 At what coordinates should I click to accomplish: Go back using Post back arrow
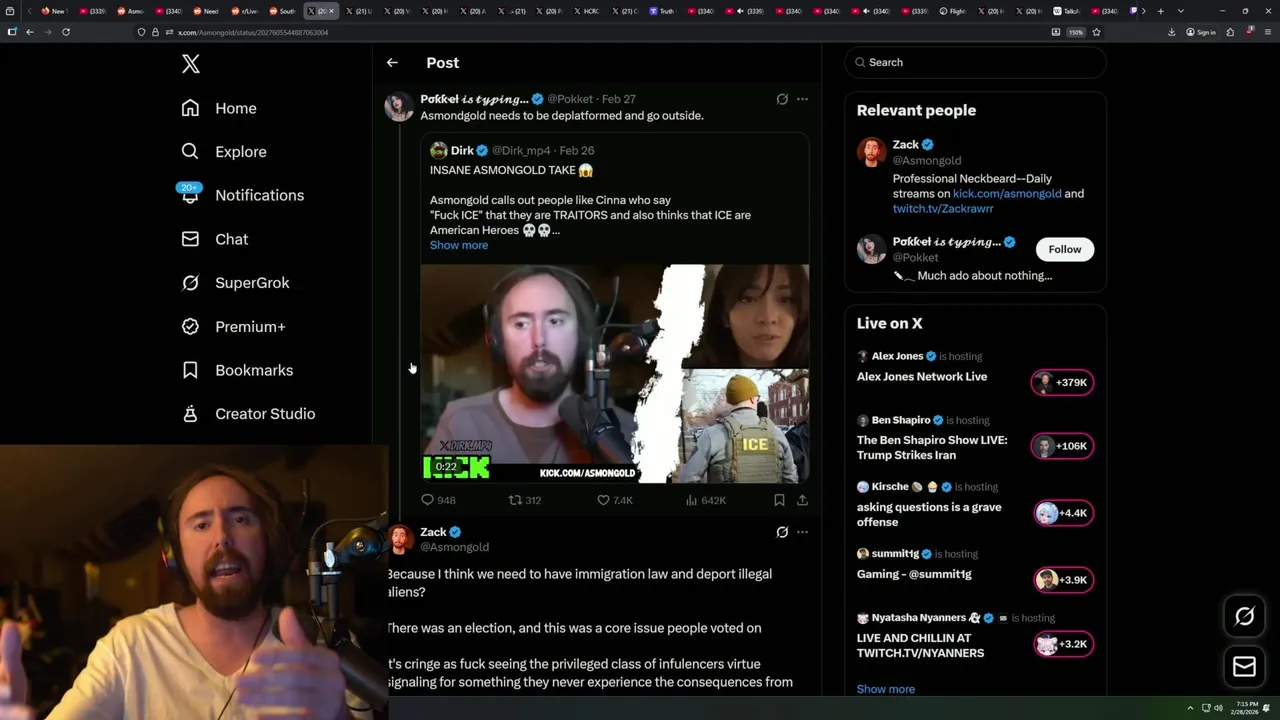point(392,62)
